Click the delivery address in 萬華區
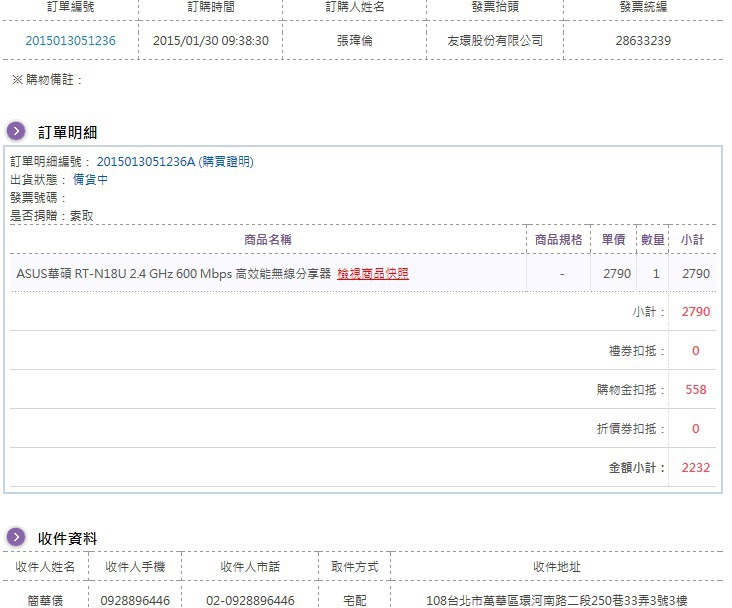 [x=557, y=600]
